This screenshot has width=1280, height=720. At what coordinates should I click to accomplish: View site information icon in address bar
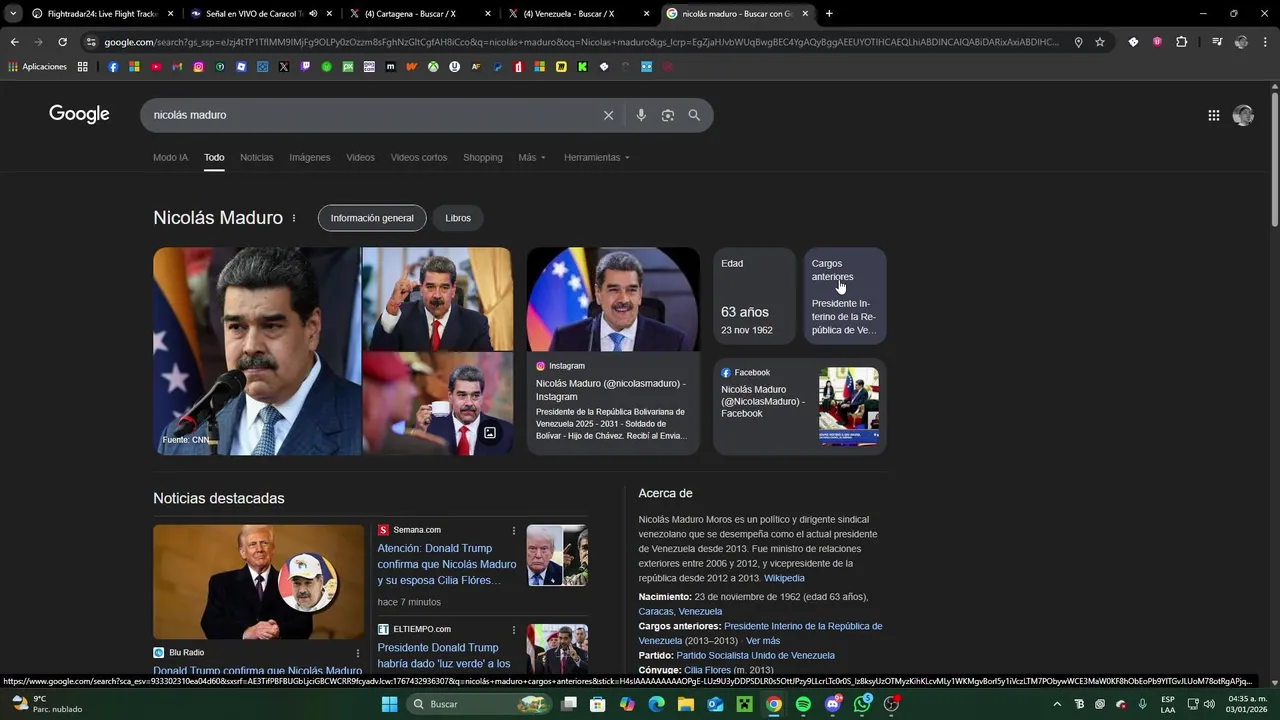coord(91,42)
